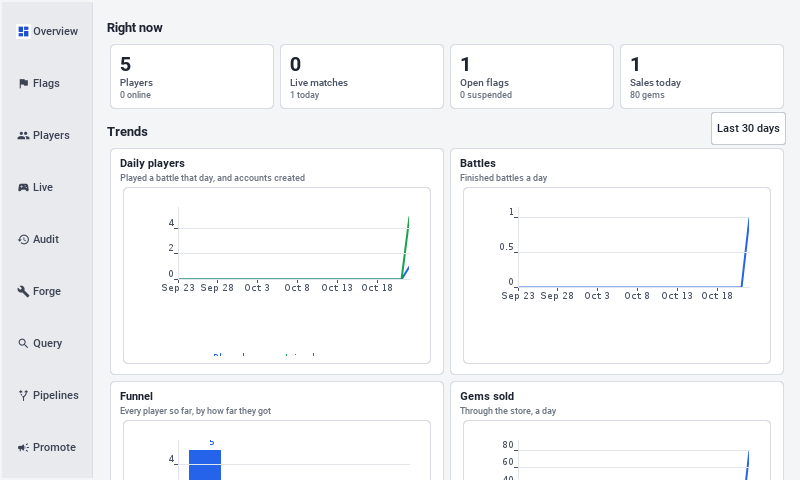Viewport: 800px width, 480px height.
Task: Click the Pipelines branch icon
Action: pos(23,396)
